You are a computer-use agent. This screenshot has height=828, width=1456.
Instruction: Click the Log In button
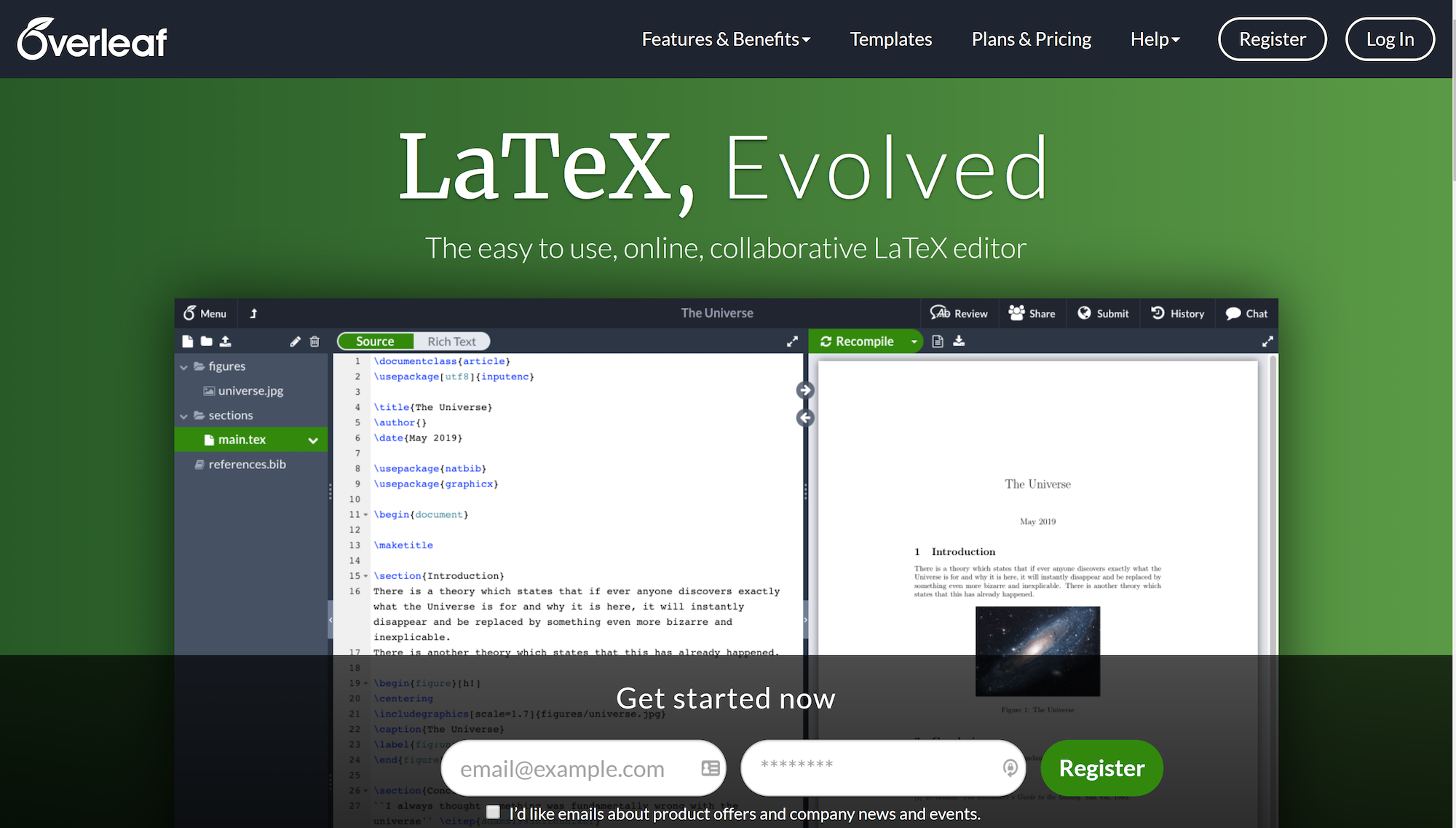1391,38
